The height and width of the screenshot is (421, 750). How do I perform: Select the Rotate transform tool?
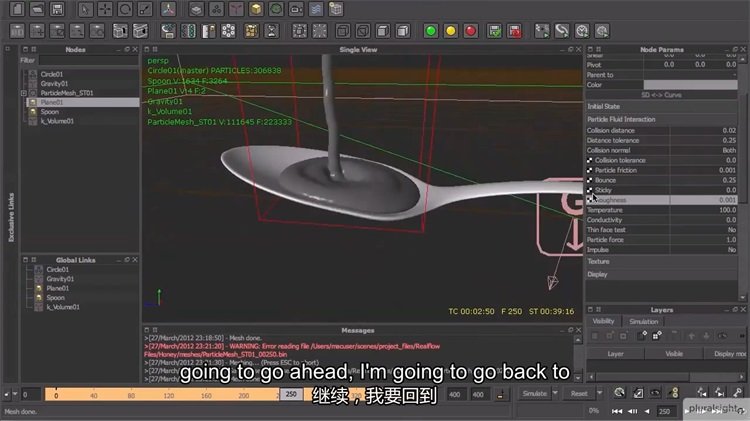coord(125,9)
